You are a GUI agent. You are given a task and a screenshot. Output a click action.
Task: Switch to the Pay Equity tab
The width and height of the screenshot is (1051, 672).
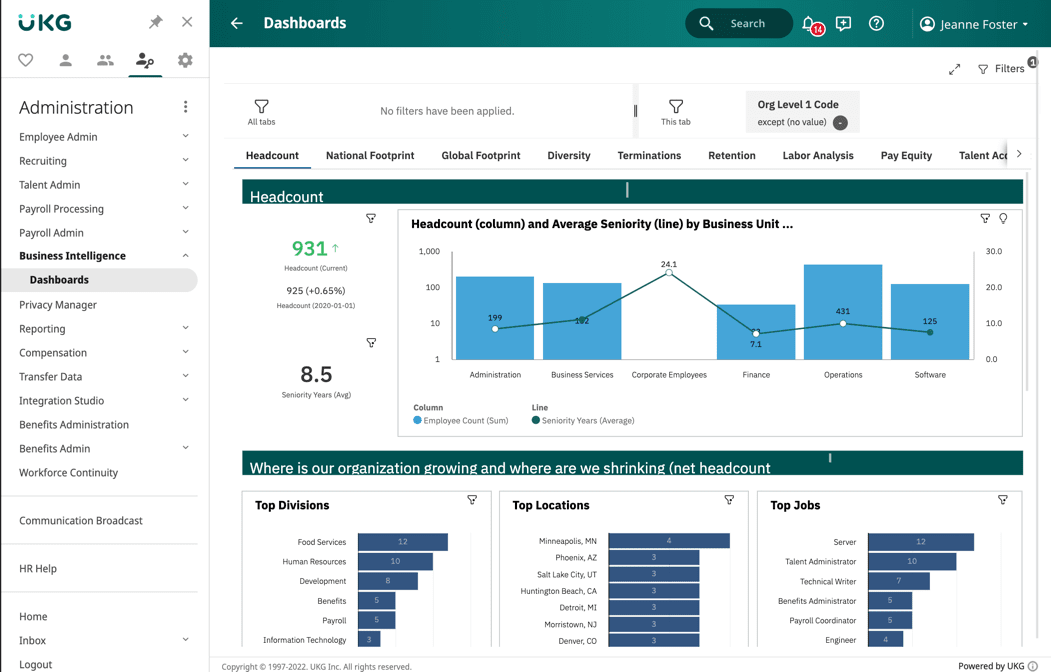tap(906, 156)
